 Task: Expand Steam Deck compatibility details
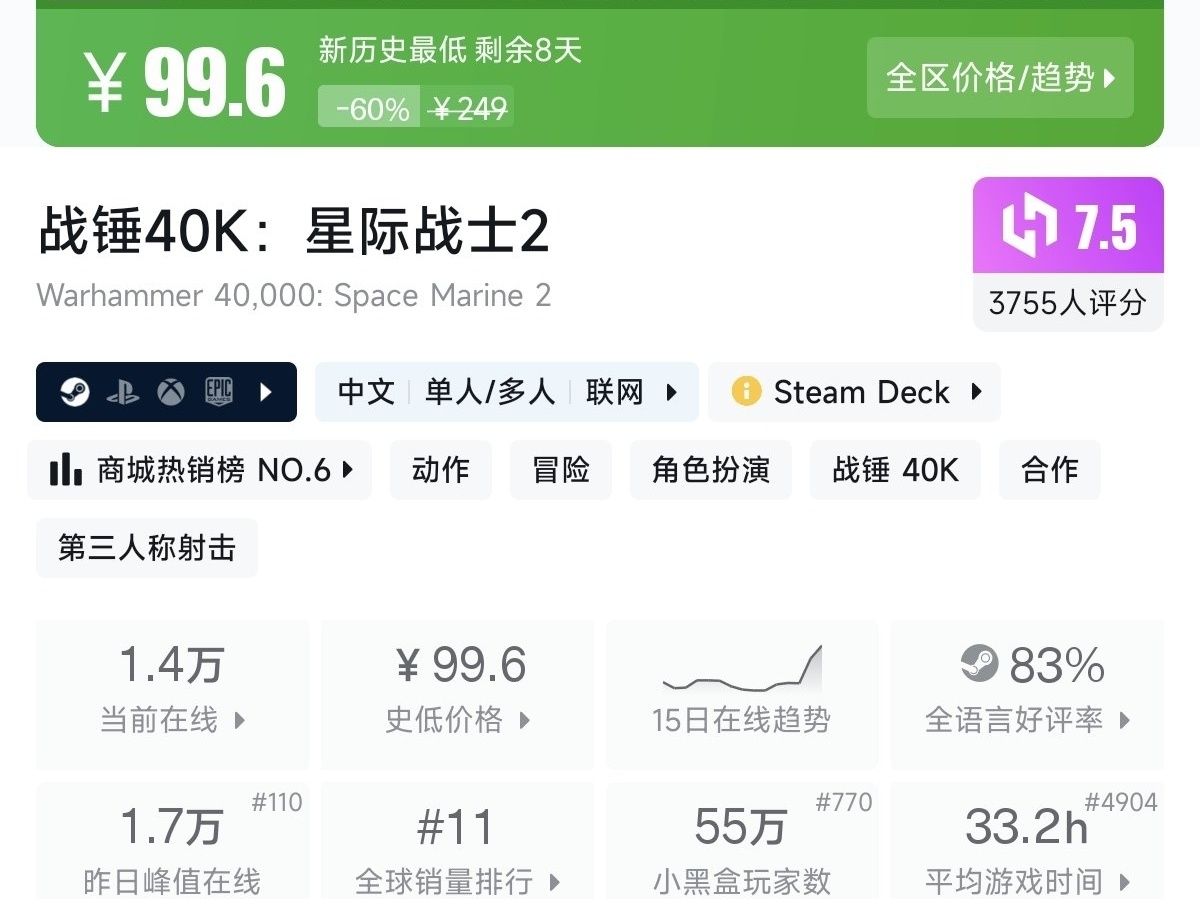(976, 392)
